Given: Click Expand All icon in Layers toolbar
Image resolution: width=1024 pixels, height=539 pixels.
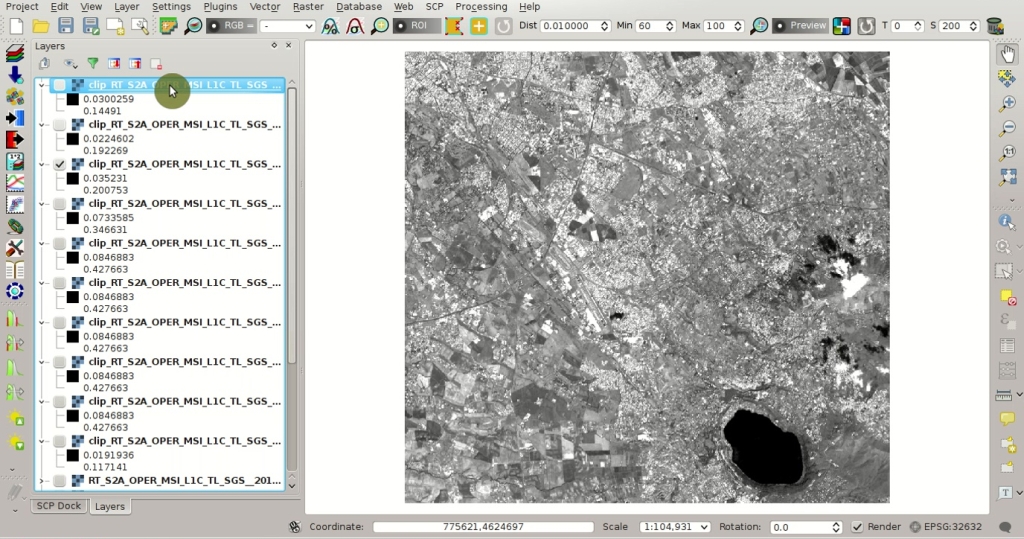Looking at the screenshot, I should pos(114,63).
